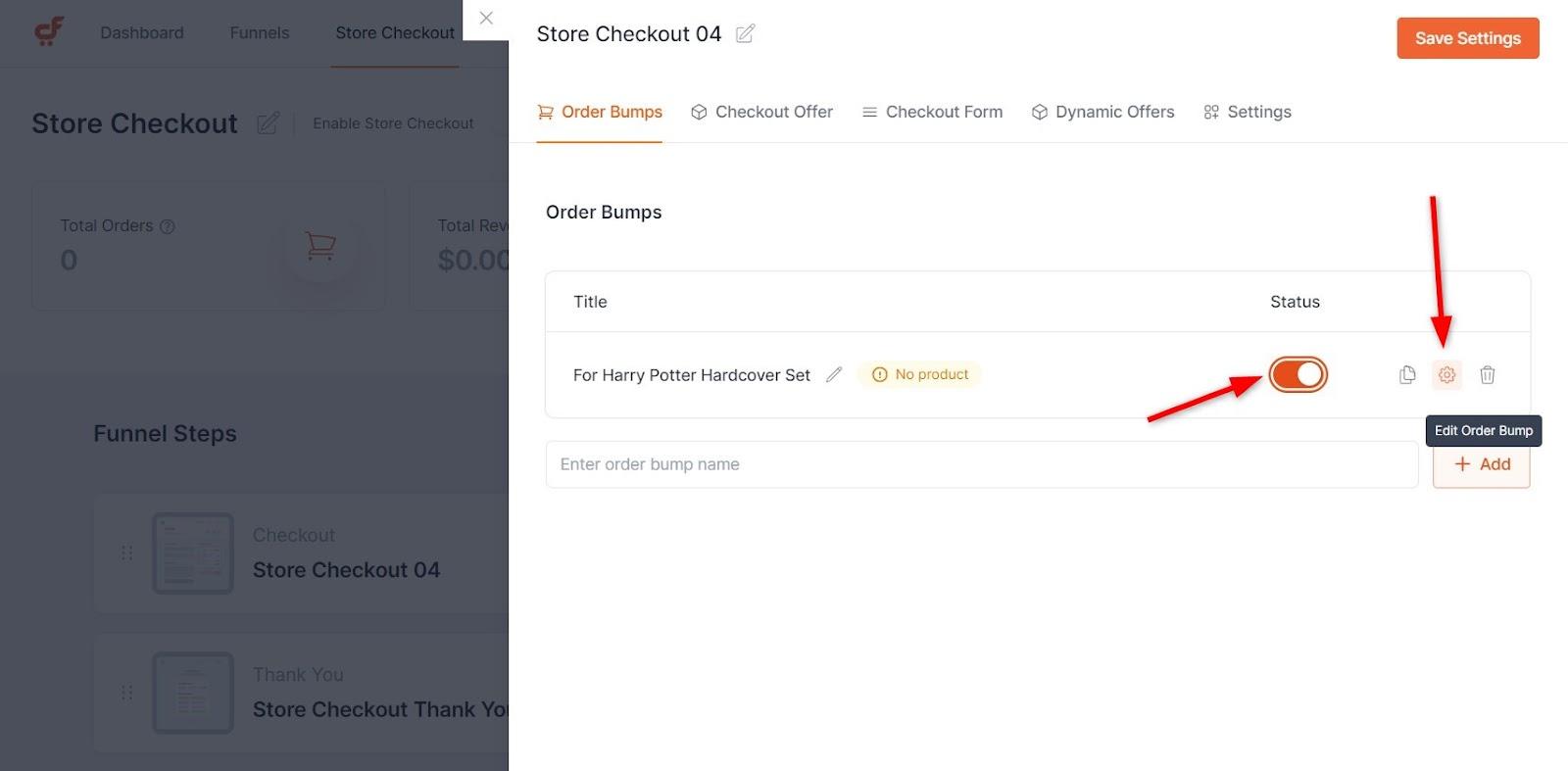Image resolution: width=1568 pixels, height=771 pixels.
Task: Edit Store Checkout heading pencil icon
Action: click(268, 123)
